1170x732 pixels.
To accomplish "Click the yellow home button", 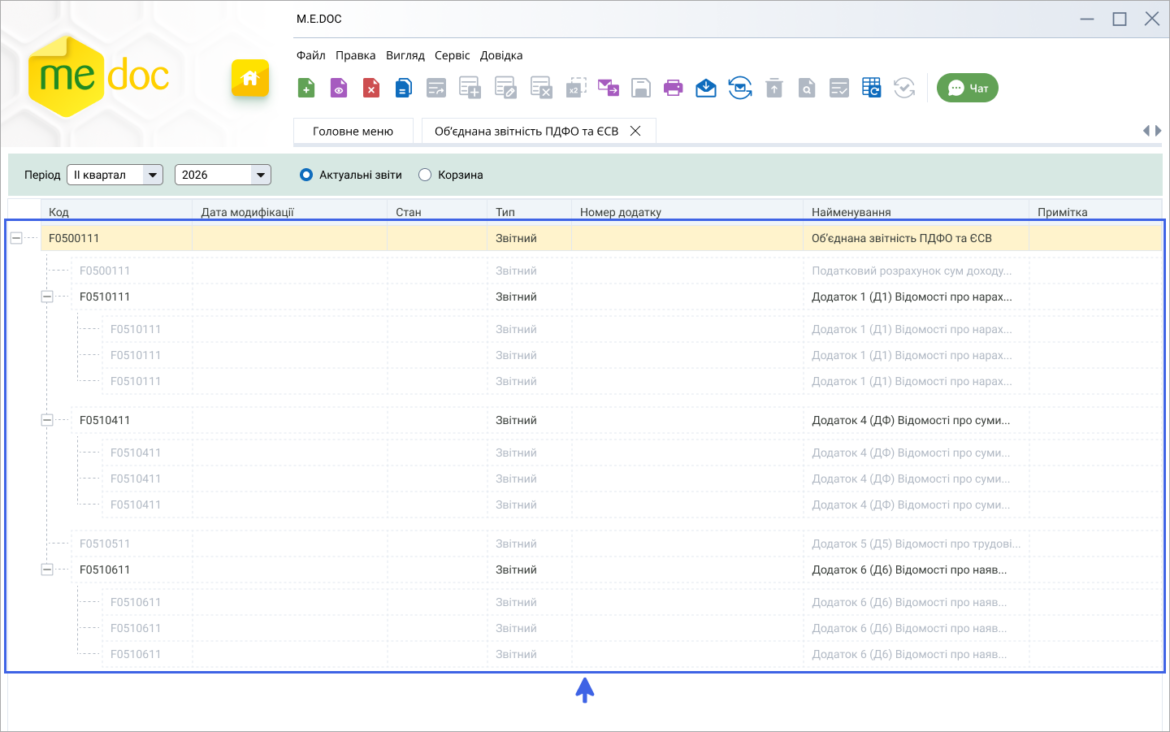I will pyautogui.click(x=250, y=78).
